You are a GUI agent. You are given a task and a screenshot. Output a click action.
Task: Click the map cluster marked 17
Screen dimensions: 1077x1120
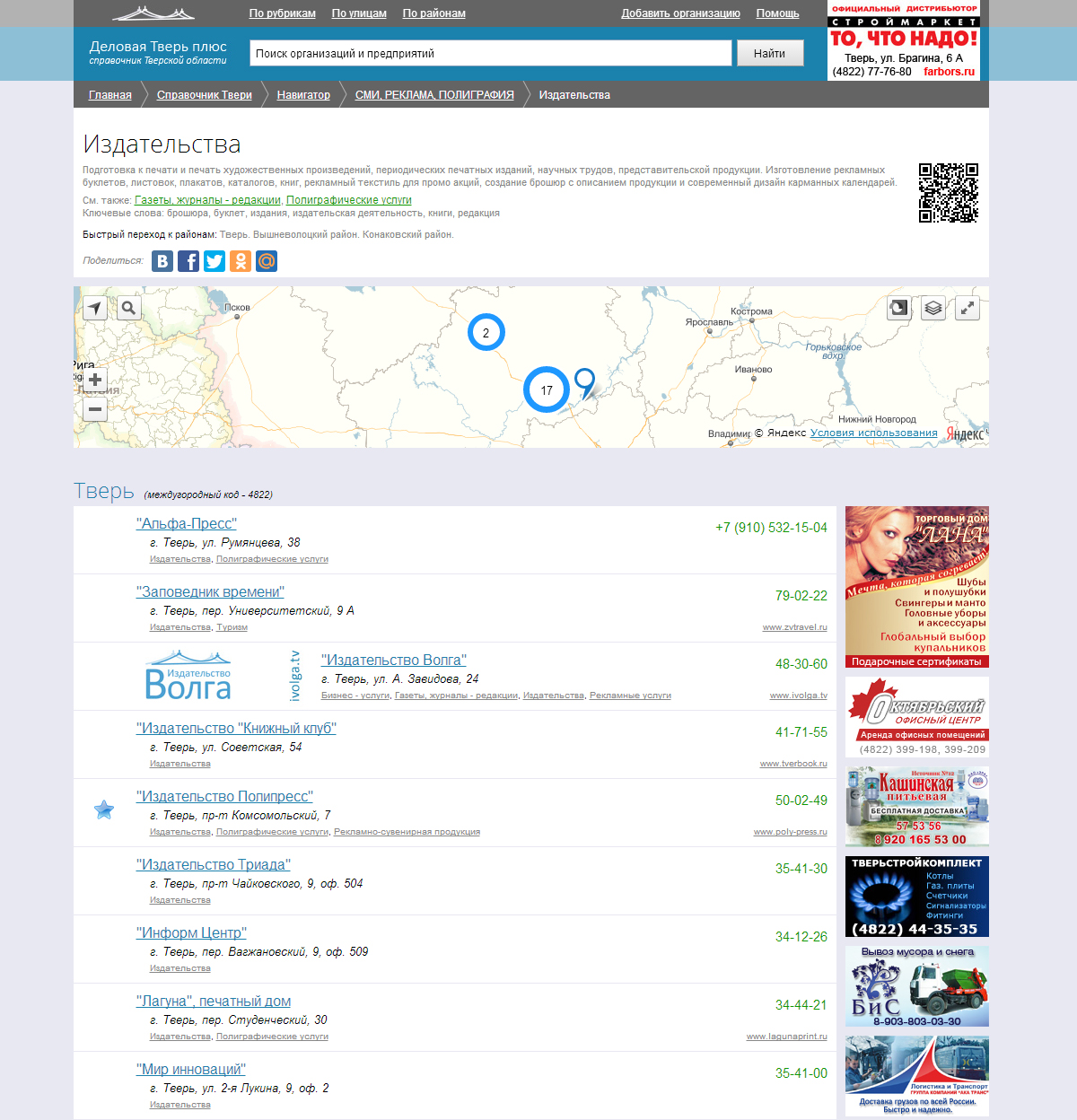click(x=547, y=390)
